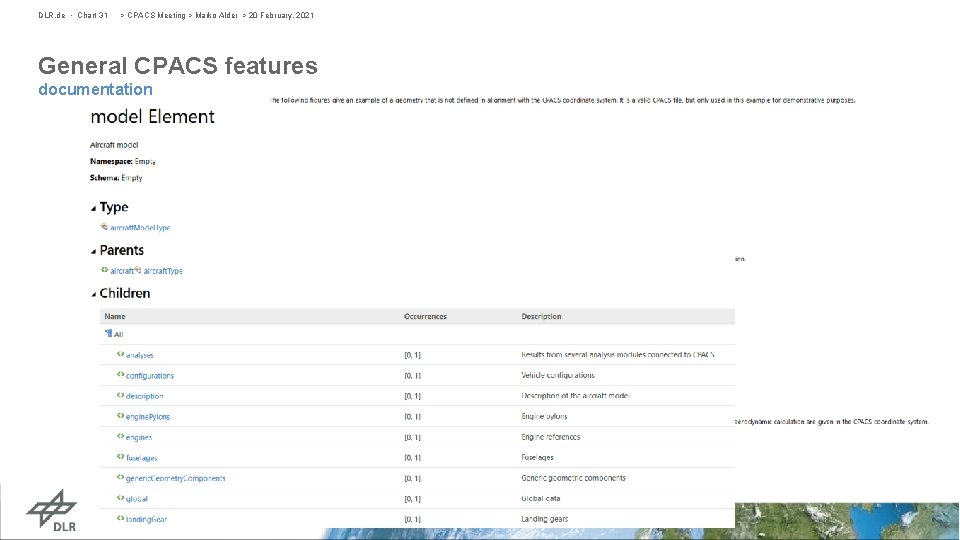Select the 'Engine pylons' description text
Image resolution: width=960 pixels, height=540 pixels.
coord(544,416)
